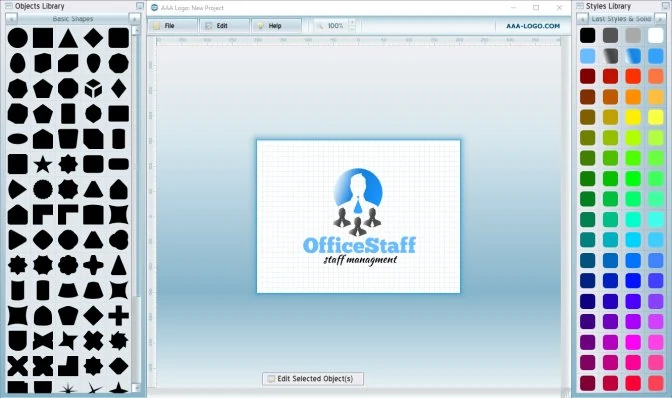672x398 pixels.
Task: Select the staff managment tagline text
Action: (360, 260)
